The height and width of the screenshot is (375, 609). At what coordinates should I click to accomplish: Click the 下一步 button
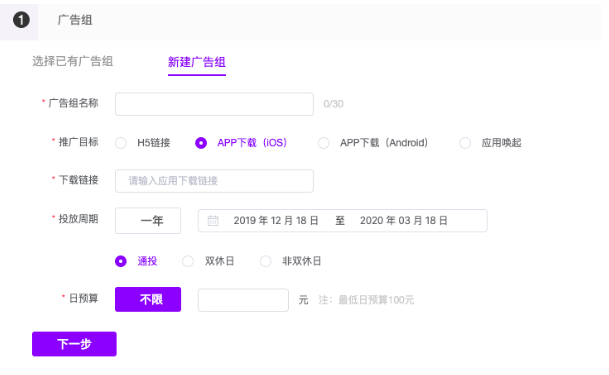(x=74, y=344)
